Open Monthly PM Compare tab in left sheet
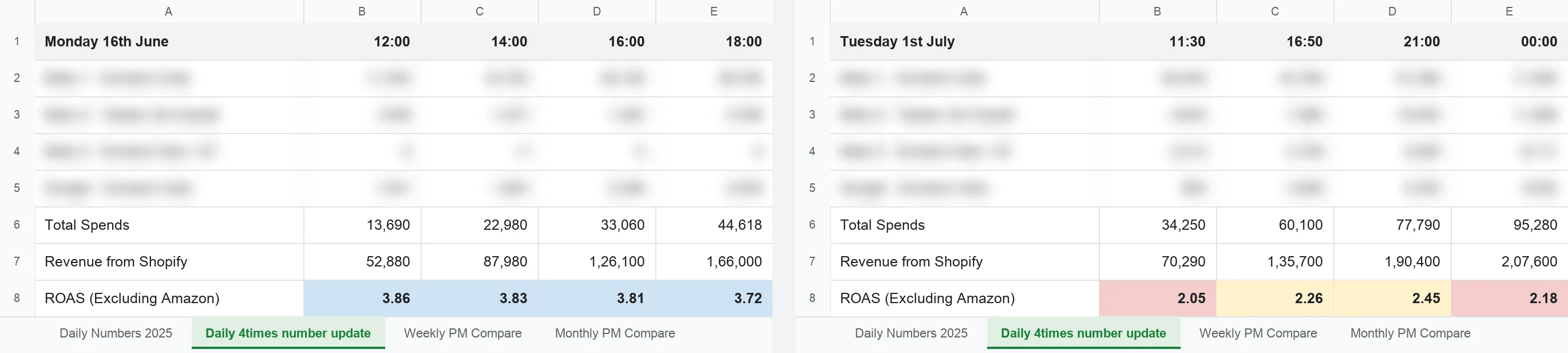 click(615, 333)
